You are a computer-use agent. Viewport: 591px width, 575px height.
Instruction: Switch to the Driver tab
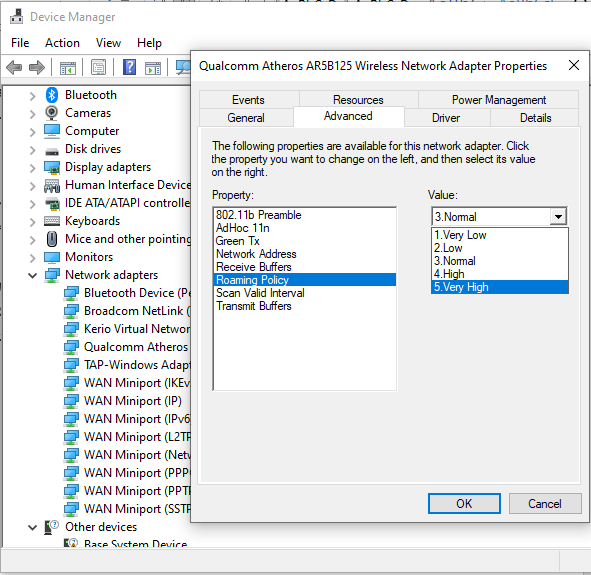coord(446,118)
